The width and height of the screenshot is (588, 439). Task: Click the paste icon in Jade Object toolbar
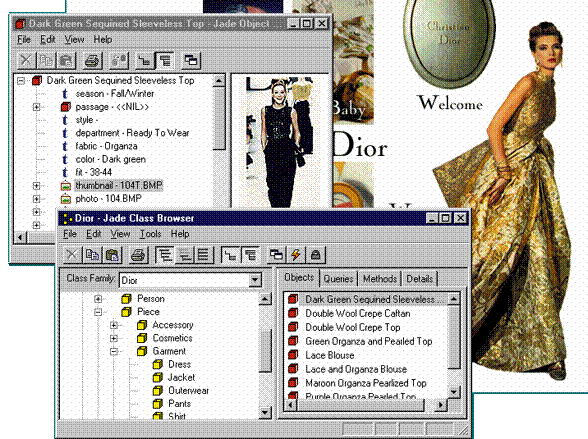66,60
